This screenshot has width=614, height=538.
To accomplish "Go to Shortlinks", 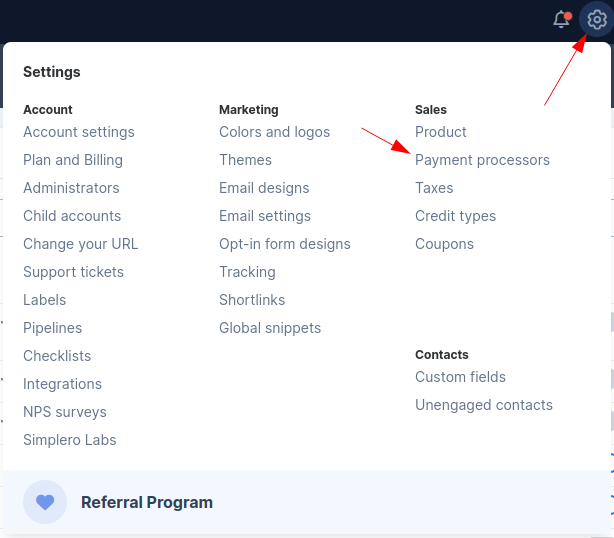I will point(252,300).
